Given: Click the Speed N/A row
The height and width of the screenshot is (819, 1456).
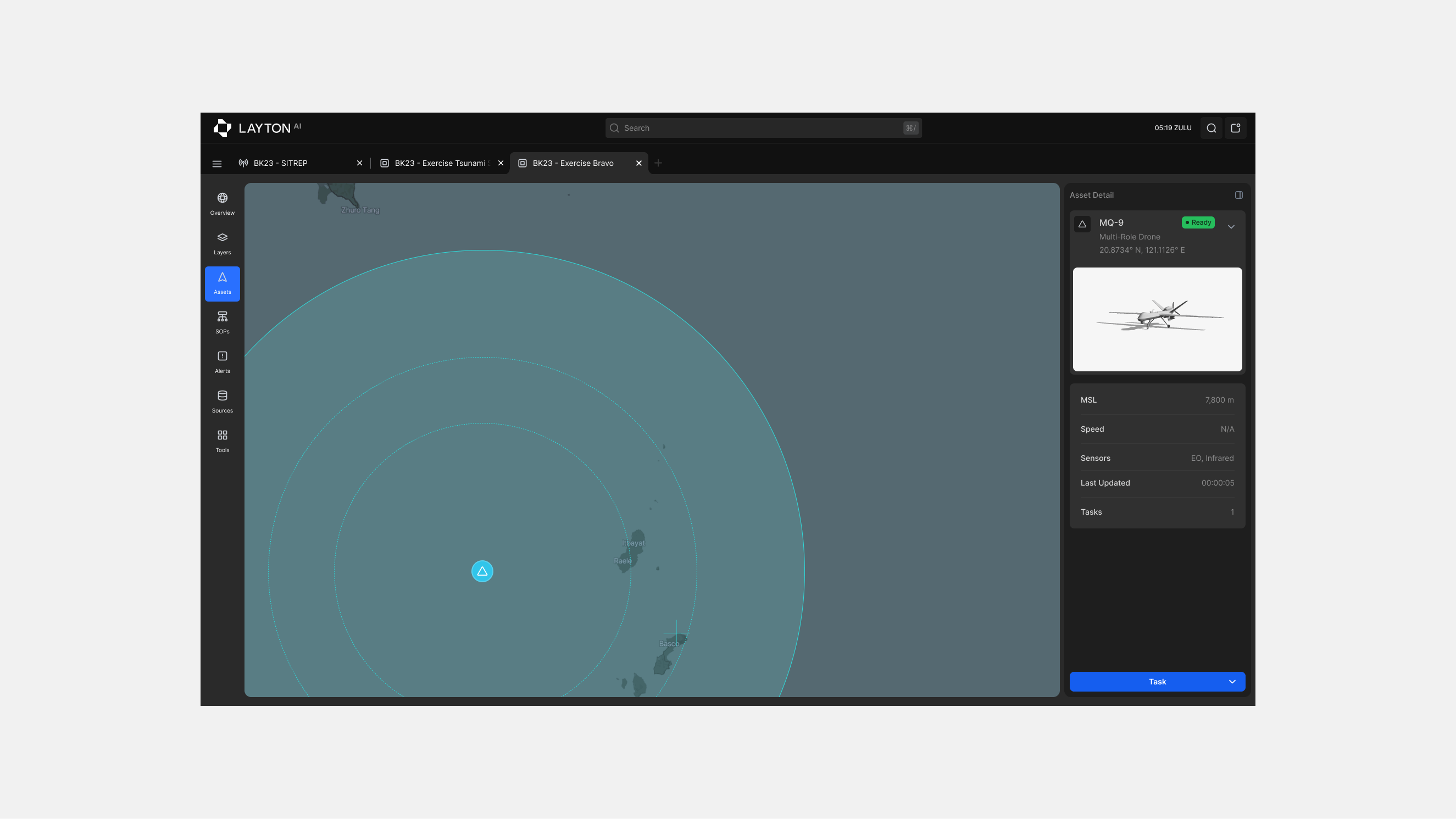Looking at the screenshot, I should tap(1157, 429).
